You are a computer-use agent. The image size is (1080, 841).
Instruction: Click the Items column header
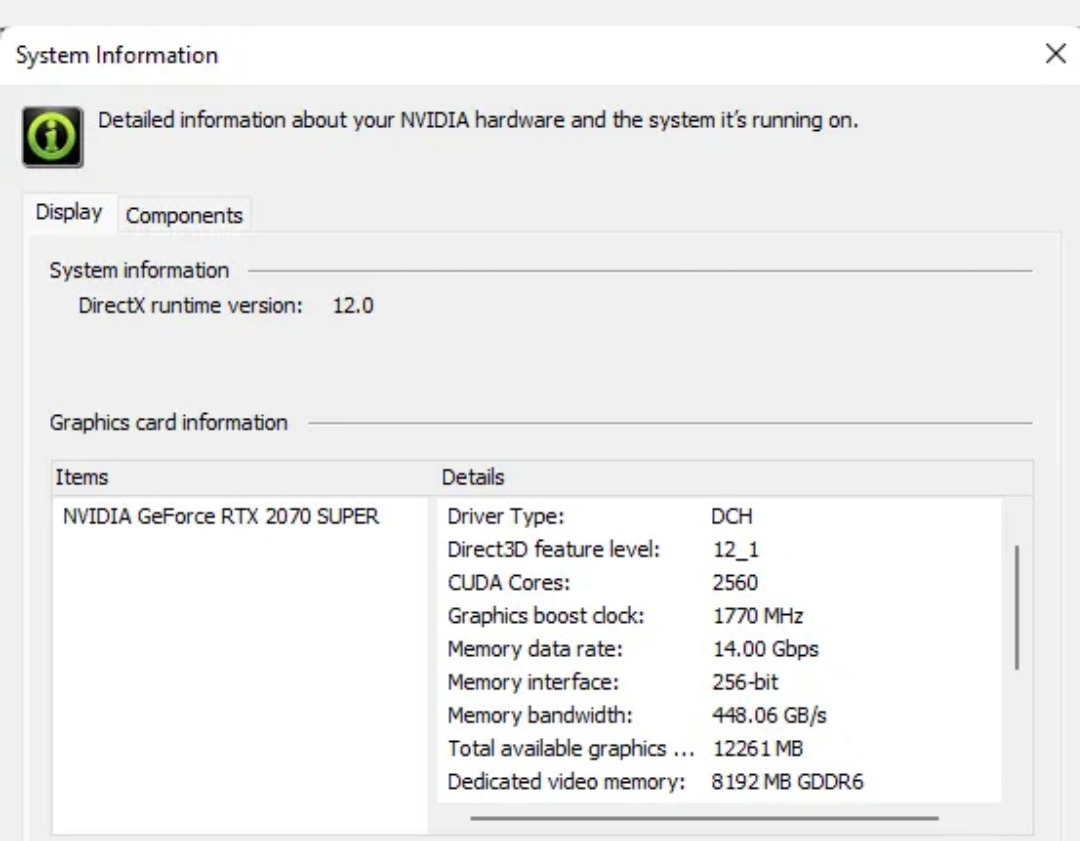coord(83,477)
